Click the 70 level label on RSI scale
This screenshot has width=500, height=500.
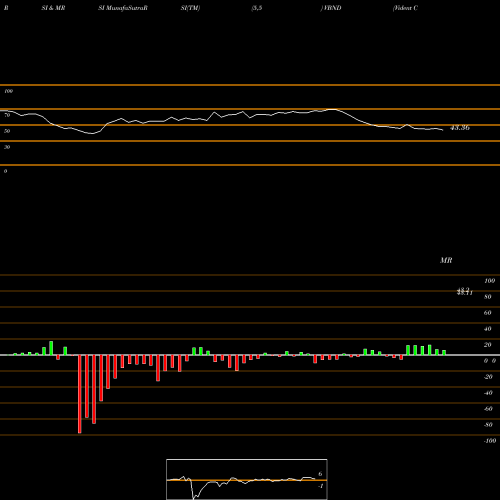point(7,115)
